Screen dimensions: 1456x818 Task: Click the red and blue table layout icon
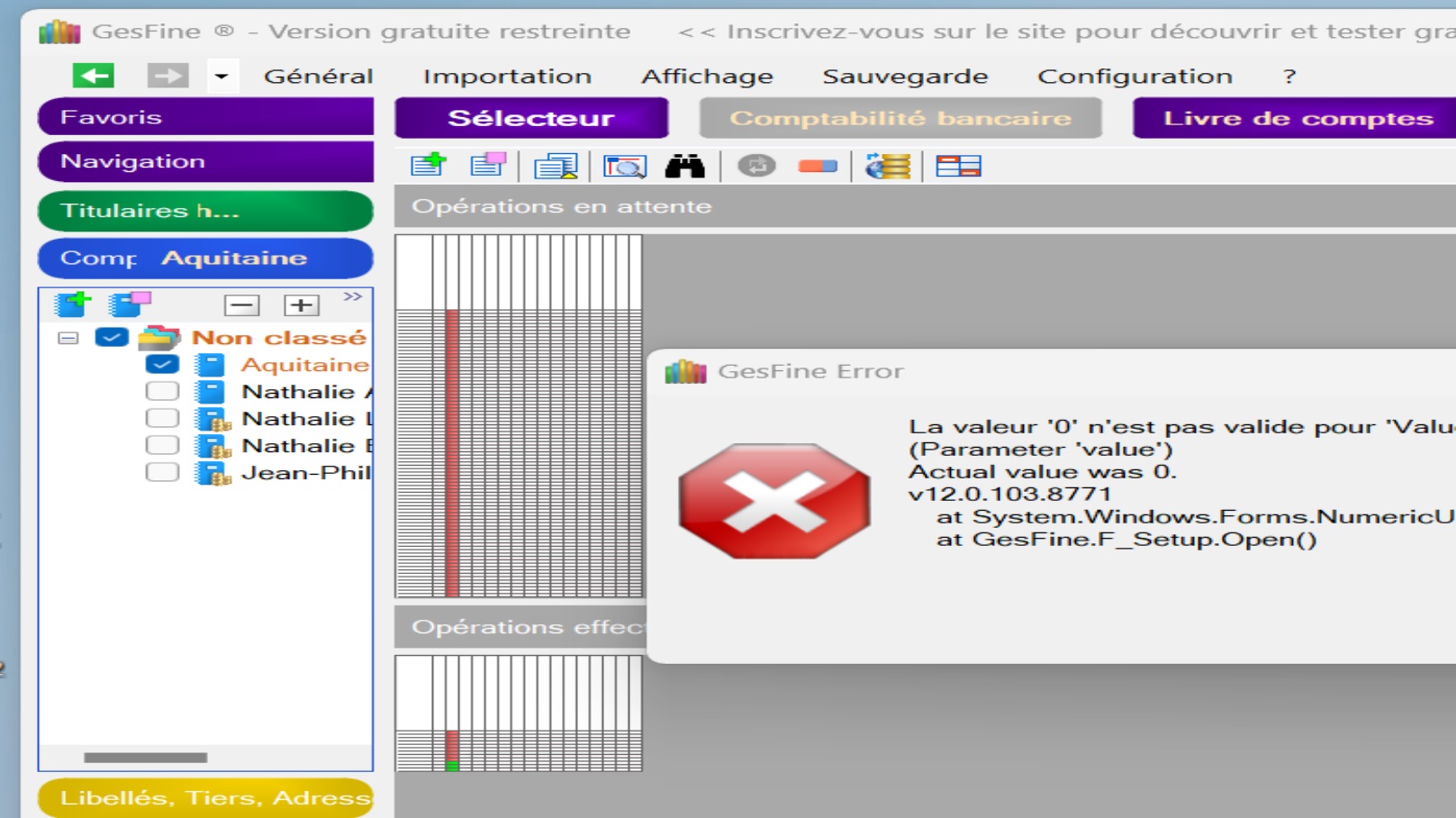point(958,167)
